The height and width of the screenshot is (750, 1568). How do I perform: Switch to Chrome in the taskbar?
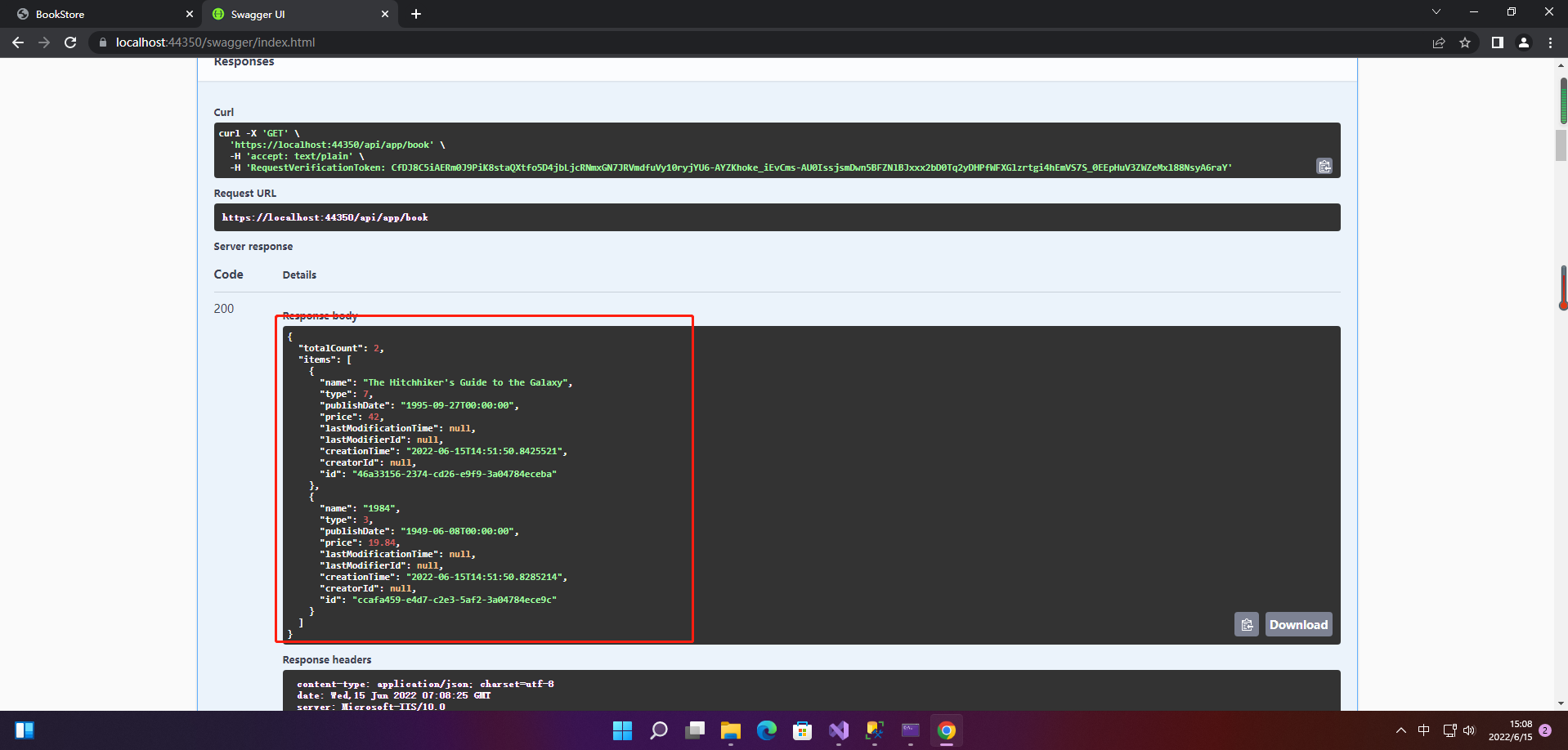point(946,730)
